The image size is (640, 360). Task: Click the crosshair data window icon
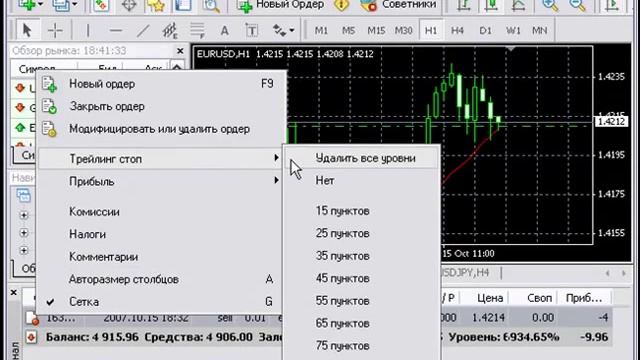point(129,5)
